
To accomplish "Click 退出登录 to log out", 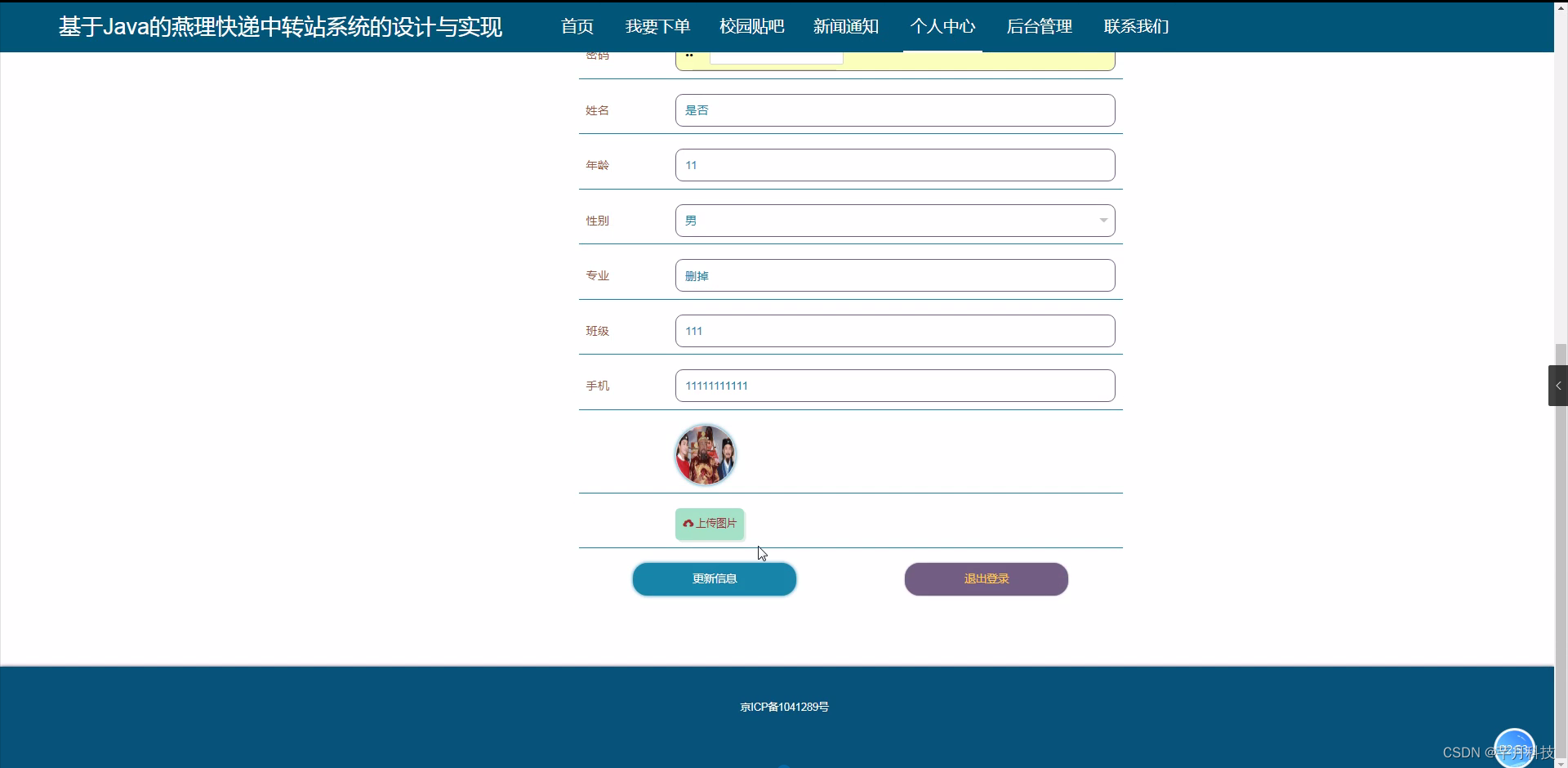I will (986, 578).
